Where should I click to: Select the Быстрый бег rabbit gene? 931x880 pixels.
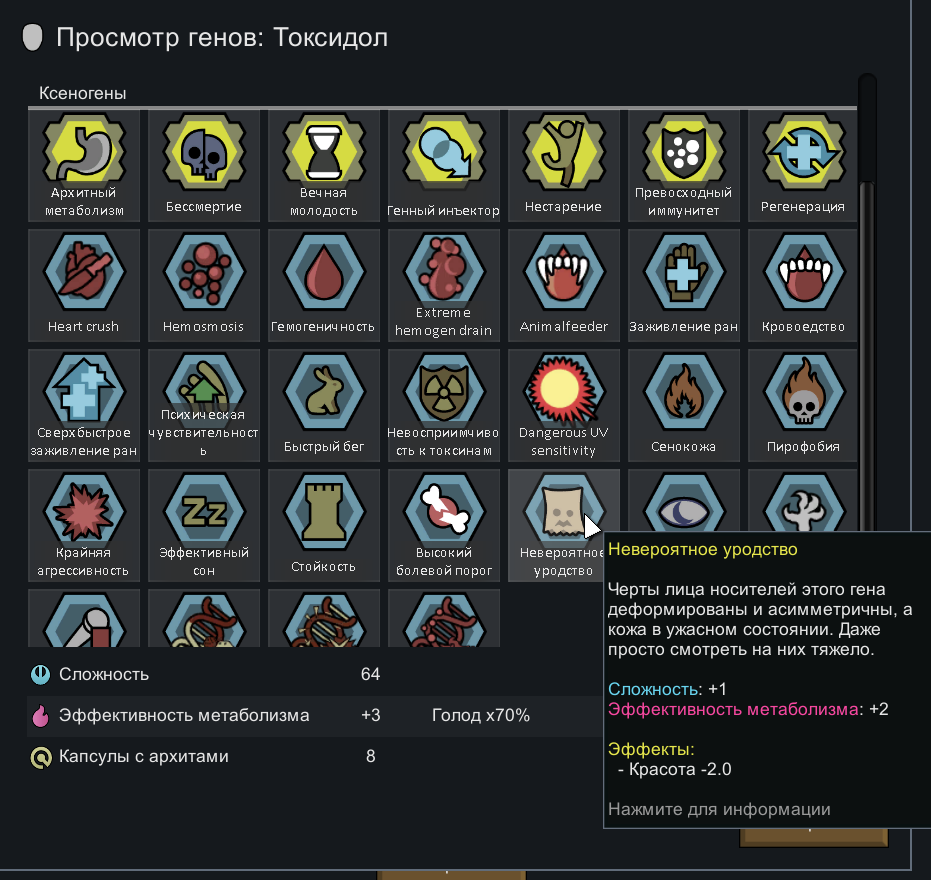(324, 406)
